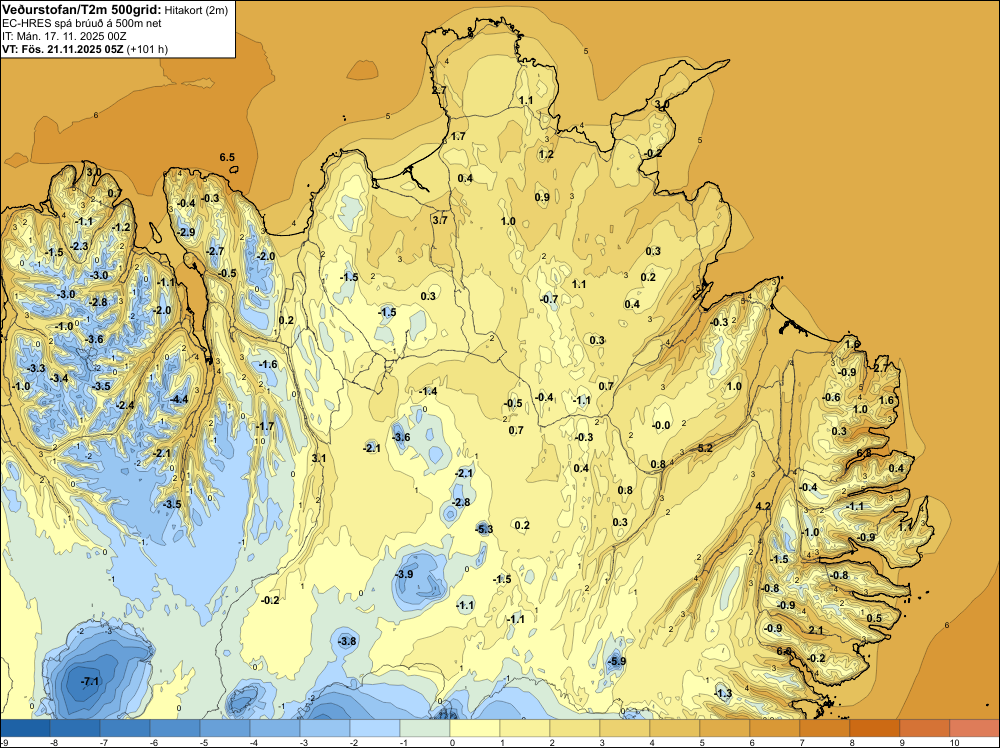
Task: Select the '-3.3' temperature value
Action: click(x=36, y=369)
